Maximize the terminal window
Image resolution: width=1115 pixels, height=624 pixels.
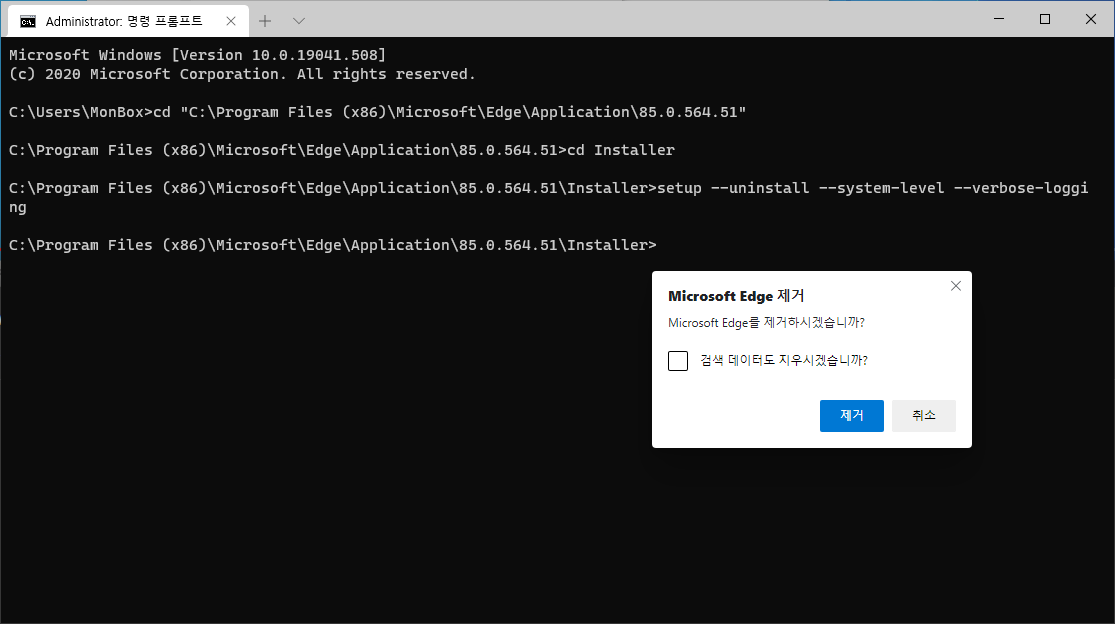[1045, 19]
